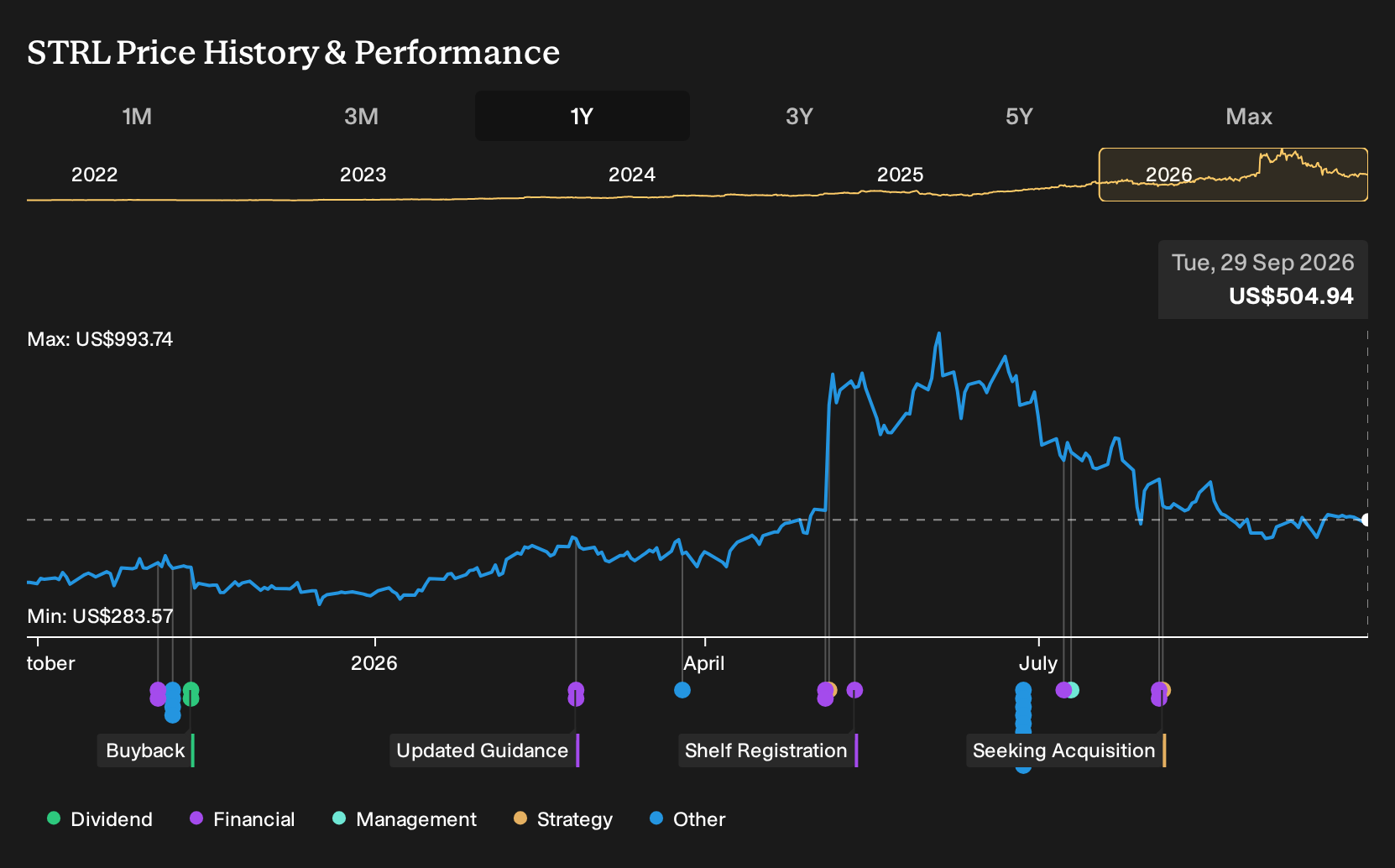Click the 2024 label in overview timeline
Screen dimensions: 1395x868
point(631,175)
